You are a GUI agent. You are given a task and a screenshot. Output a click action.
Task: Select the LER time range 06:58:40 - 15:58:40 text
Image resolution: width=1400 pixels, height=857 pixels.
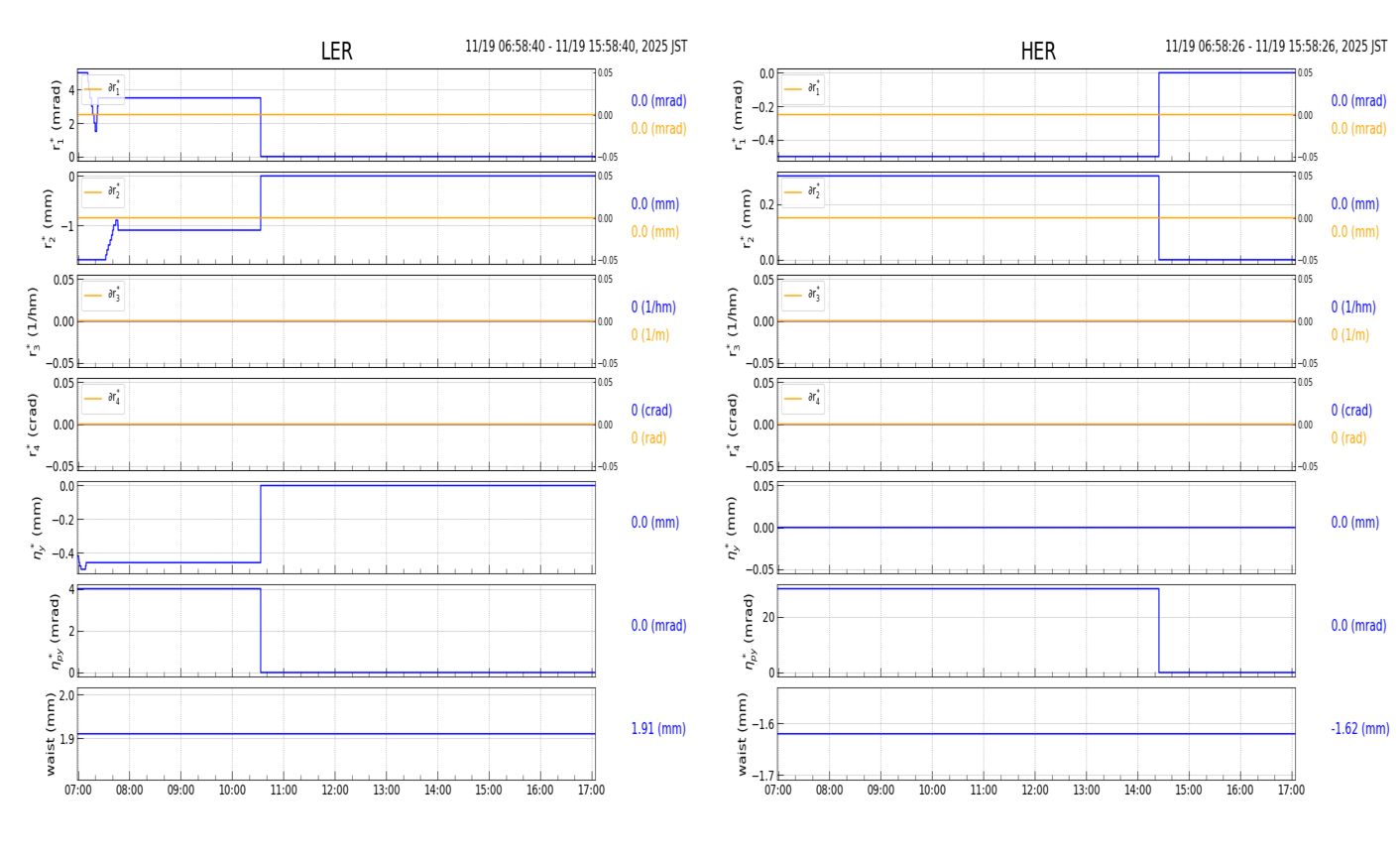point(576,47)
